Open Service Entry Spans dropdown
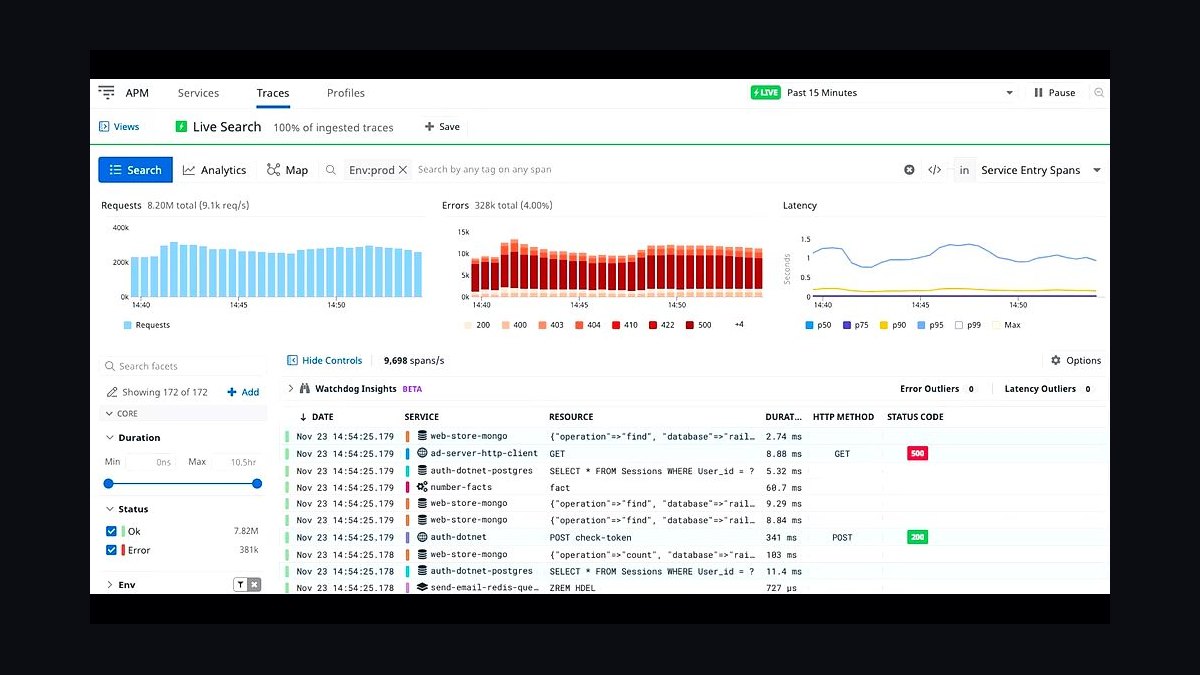 (x=1040, y=170)
